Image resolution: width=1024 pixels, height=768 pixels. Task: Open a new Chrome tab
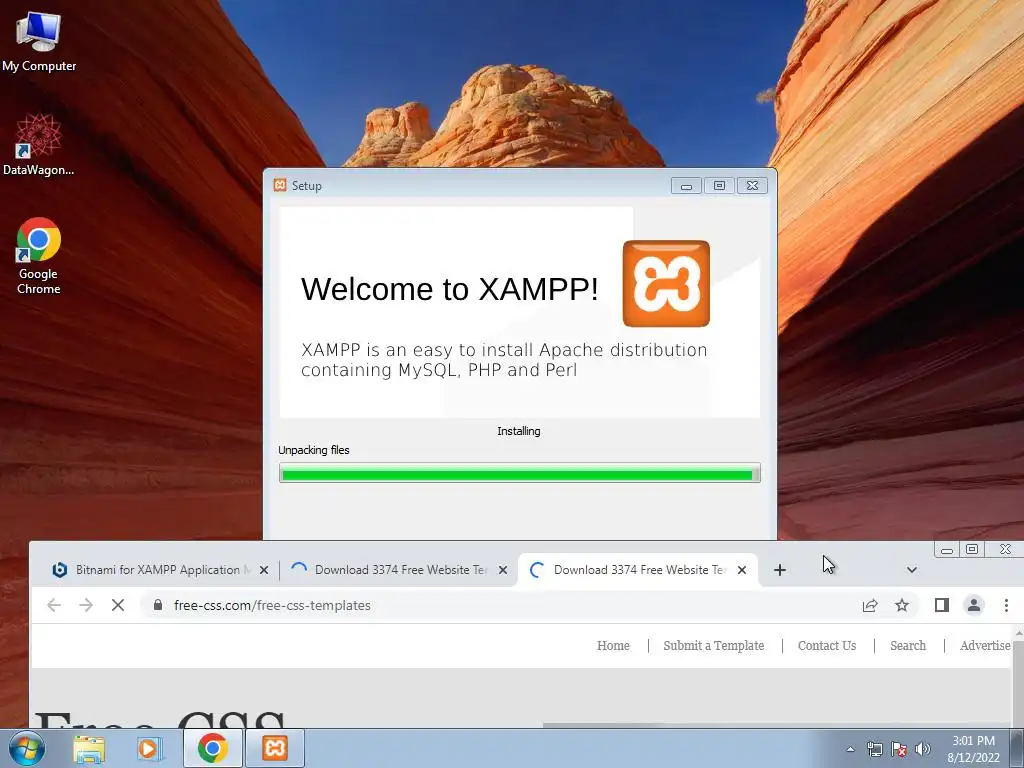pos(780,570)
